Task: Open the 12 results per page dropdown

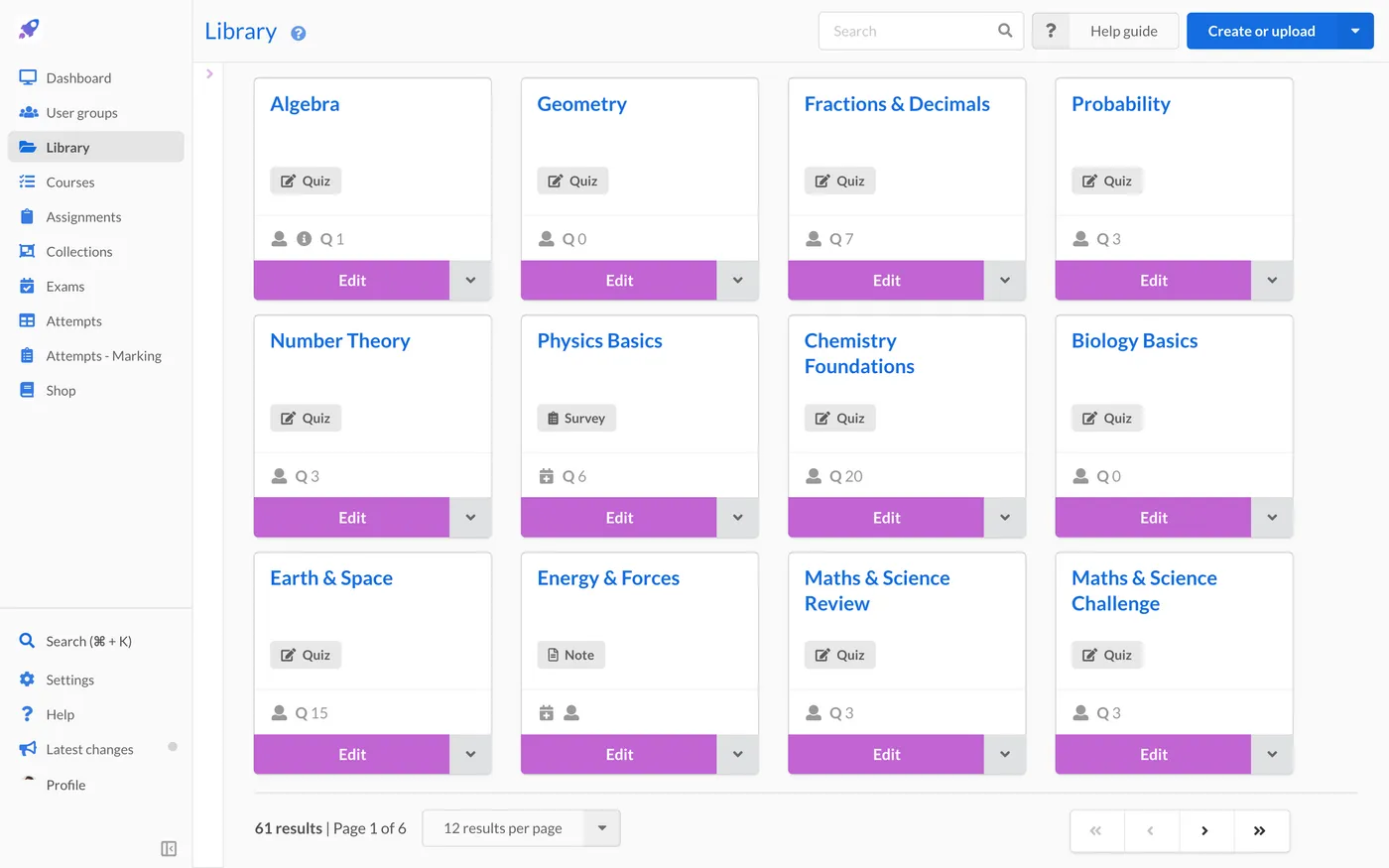Action: (521, 828)
